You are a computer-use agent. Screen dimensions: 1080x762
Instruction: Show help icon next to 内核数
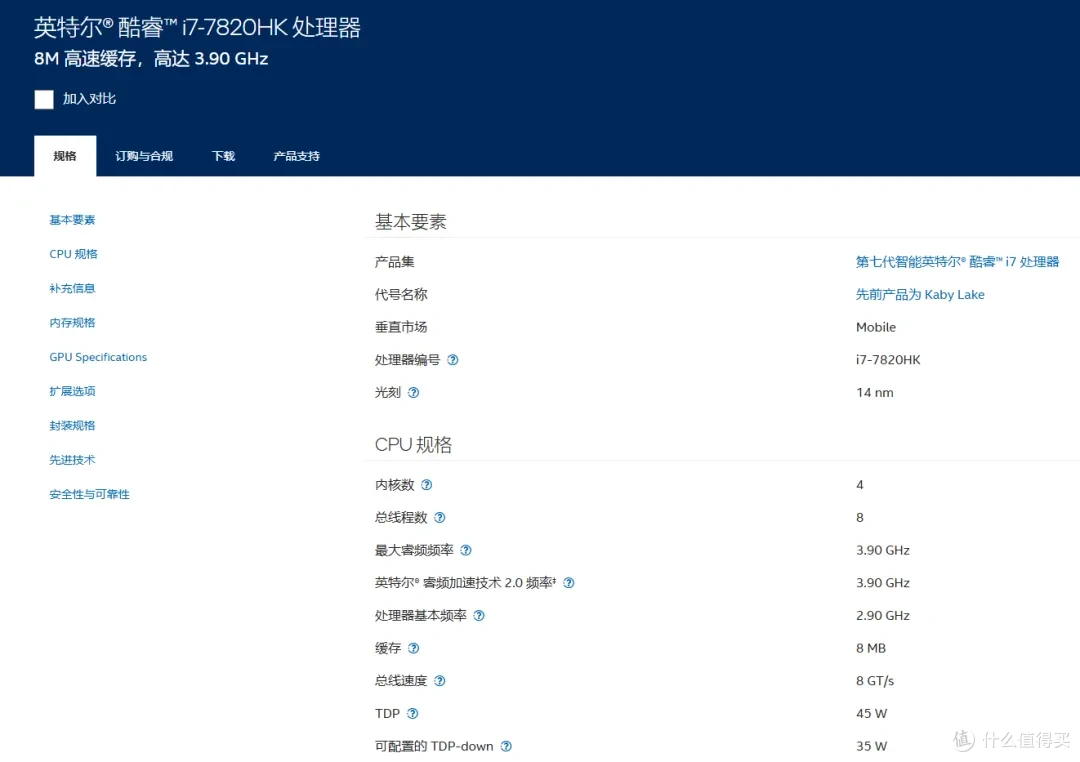[x=426, y=485]
